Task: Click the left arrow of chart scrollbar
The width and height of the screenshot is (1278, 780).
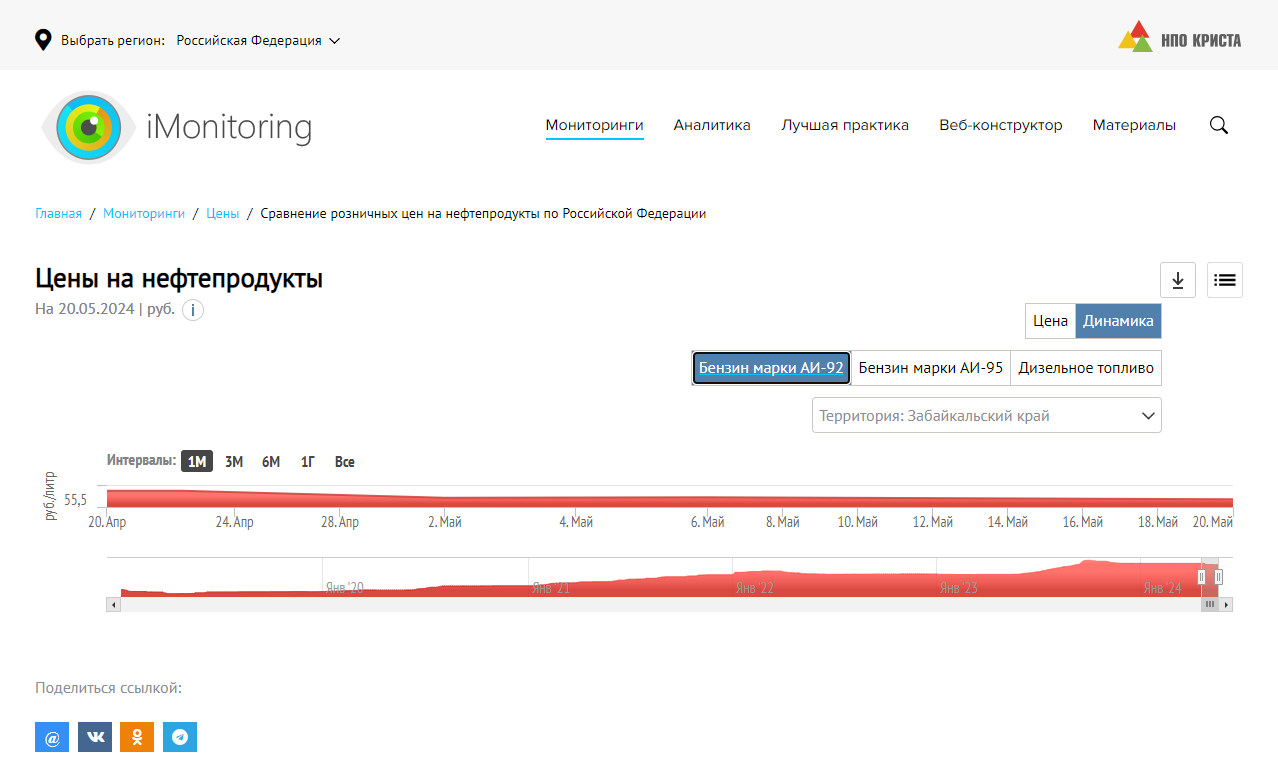Action: pyautogui.click(x=113, y=604)
